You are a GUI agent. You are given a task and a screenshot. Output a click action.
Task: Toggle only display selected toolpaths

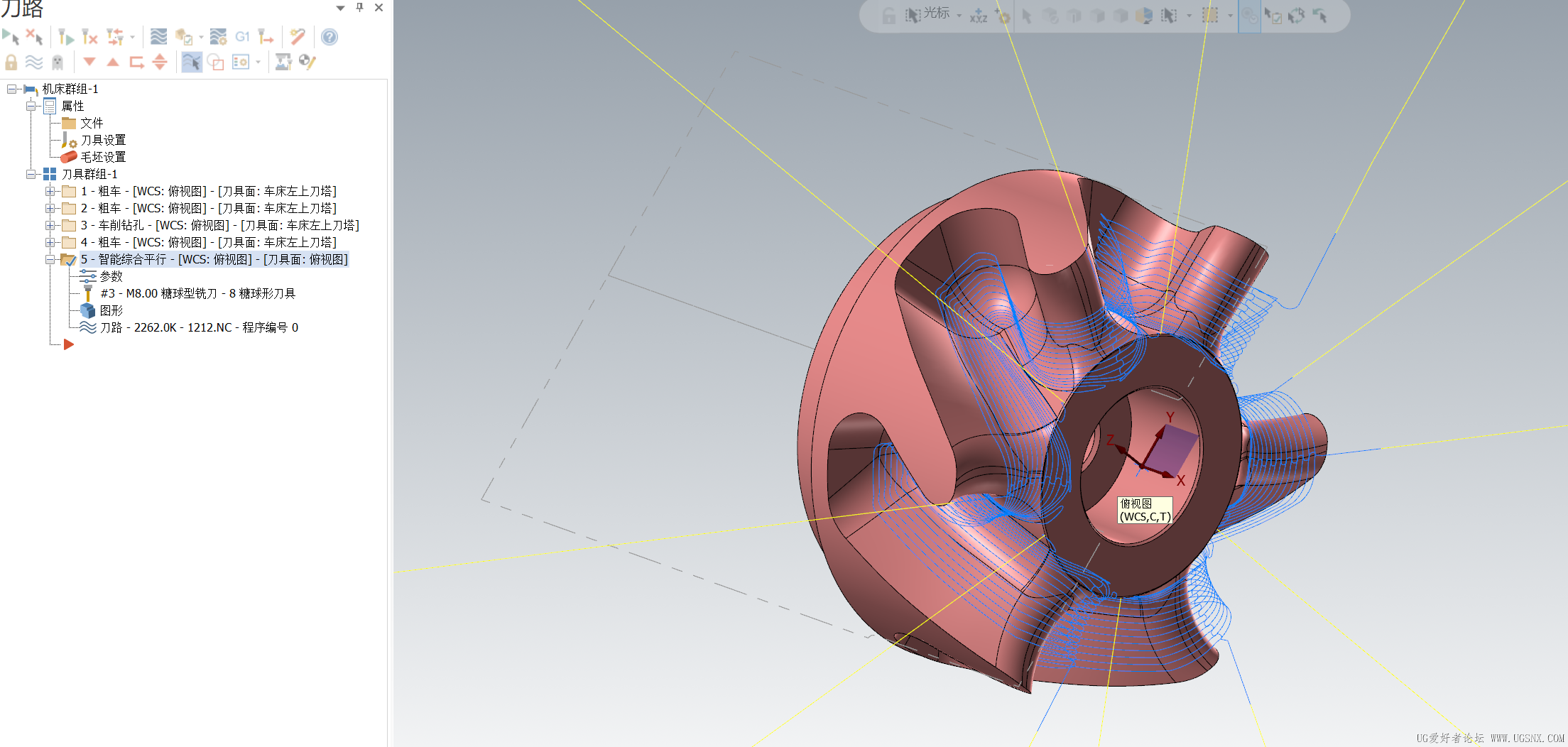(x=192, y=62)
